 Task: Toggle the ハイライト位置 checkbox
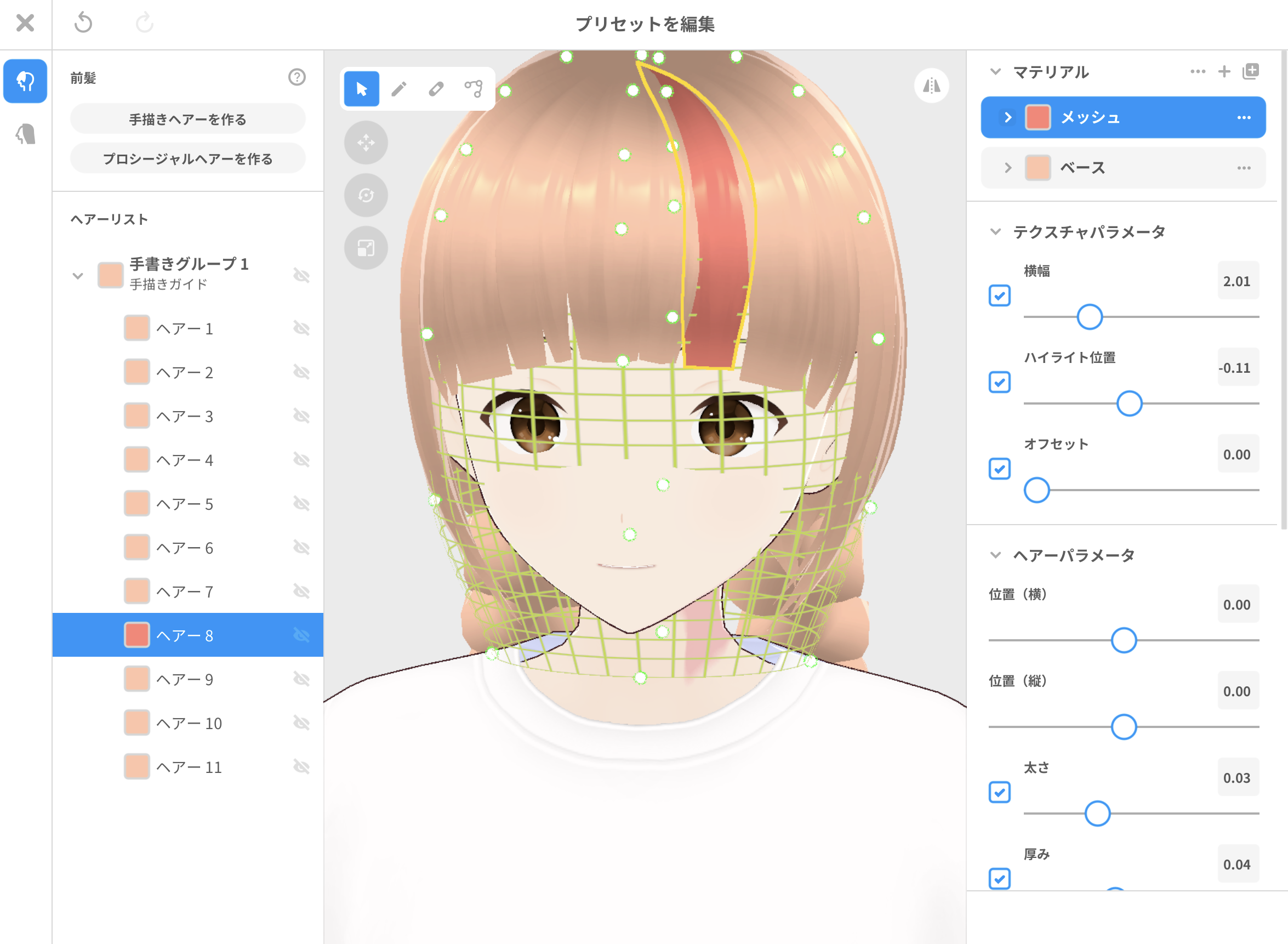click(1000, 382)
